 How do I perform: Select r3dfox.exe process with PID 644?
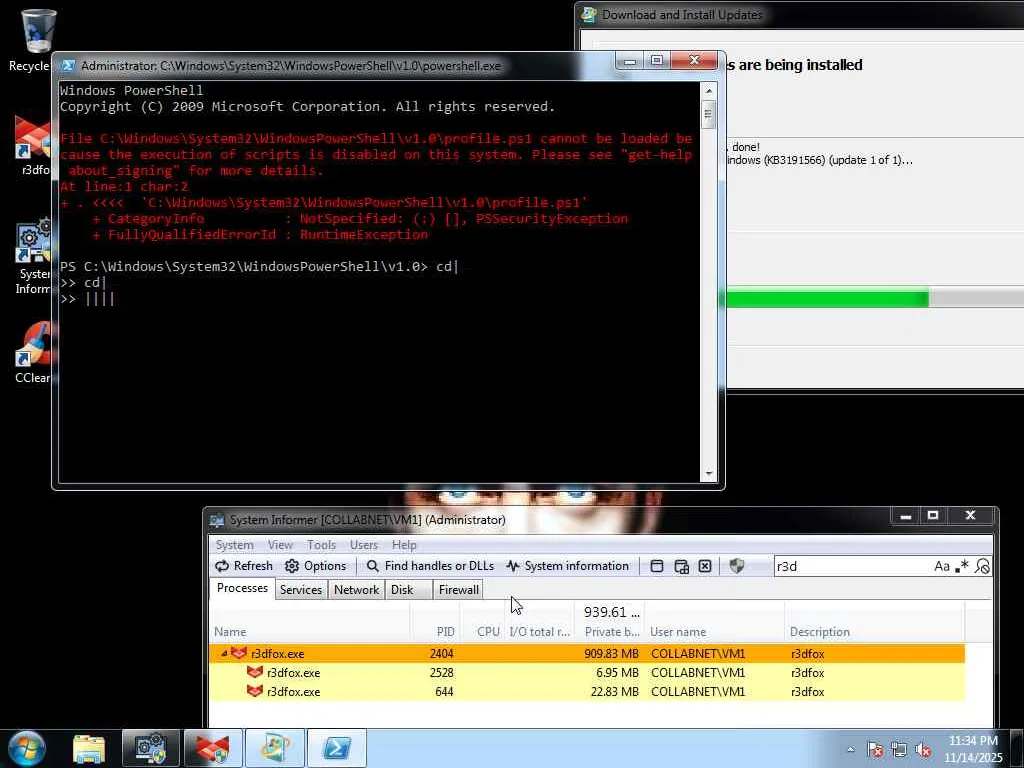(586, 692)
